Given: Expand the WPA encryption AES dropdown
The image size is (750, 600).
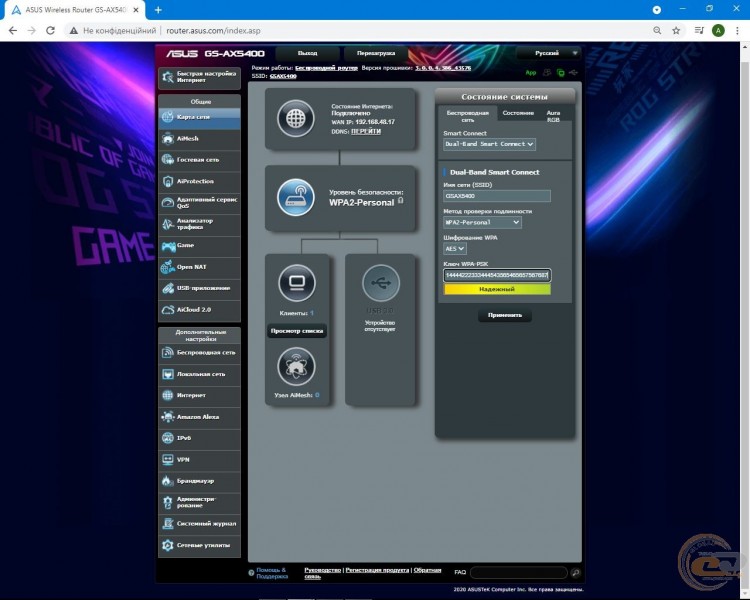Looking at the screenshot, I should (x=454, y=249).
